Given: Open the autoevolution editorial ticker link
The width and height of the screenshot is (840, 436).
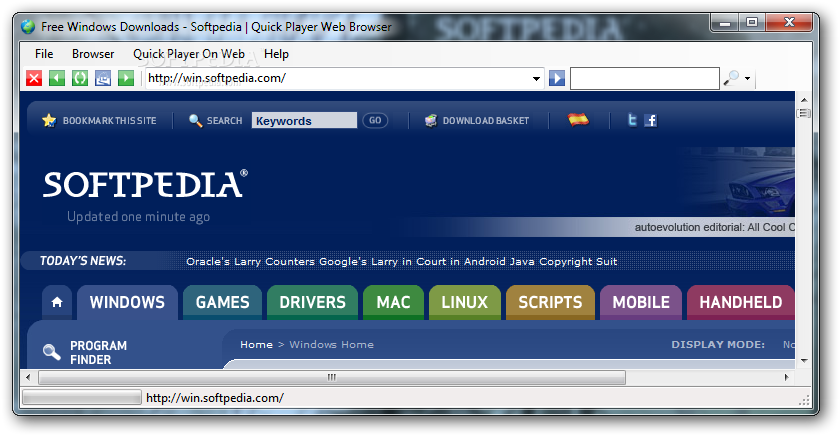Looking at the screenshot, I should point(715,227).
